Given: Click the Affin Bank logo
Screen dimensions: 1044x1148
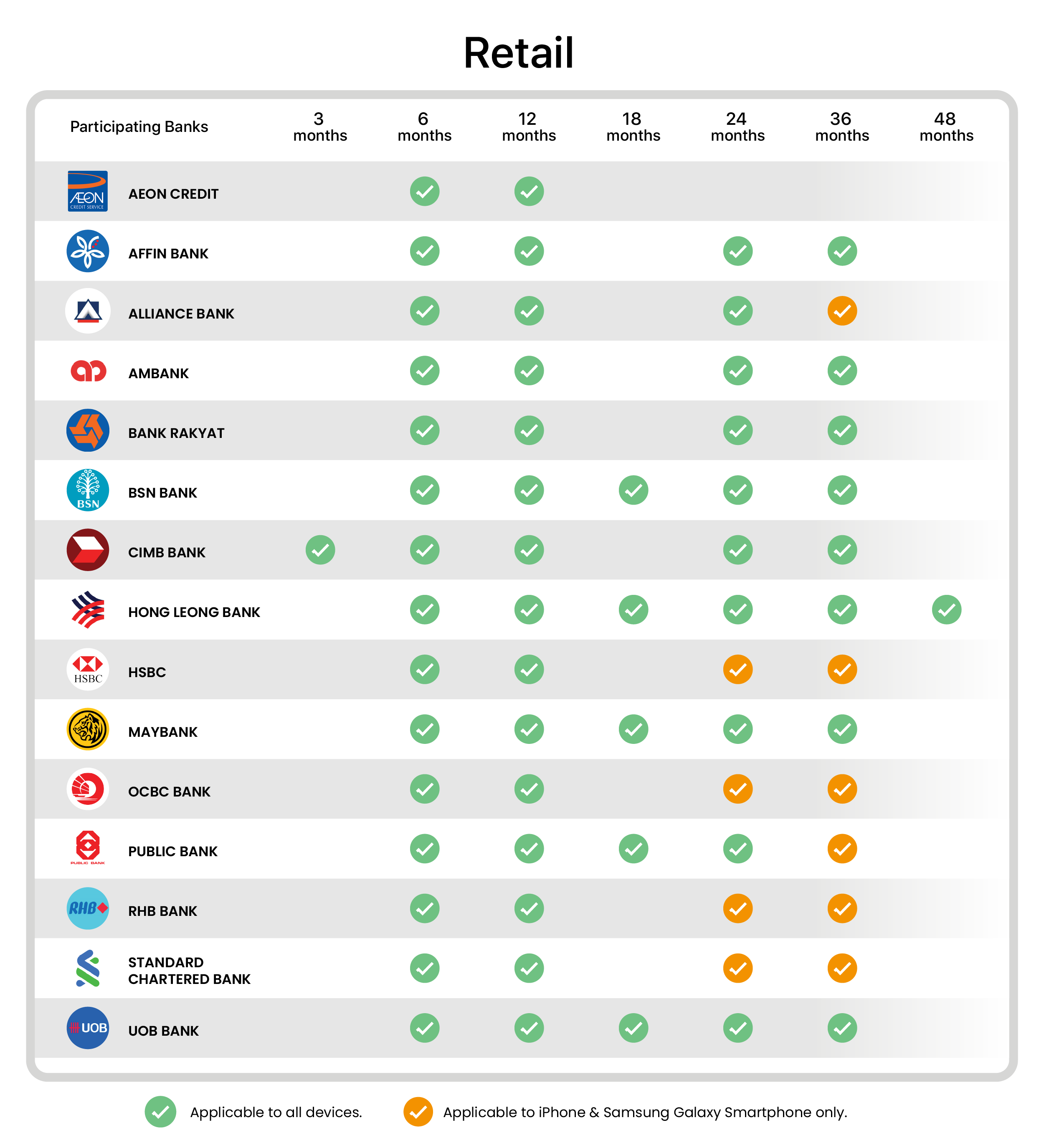Looking at the screenshot, I should (x=88, y=251).
